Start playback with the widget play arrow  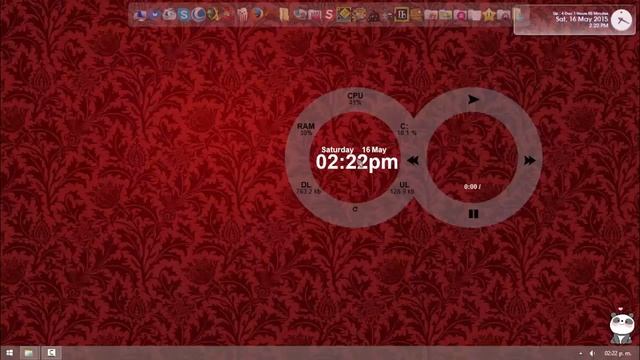click(473, 99)
